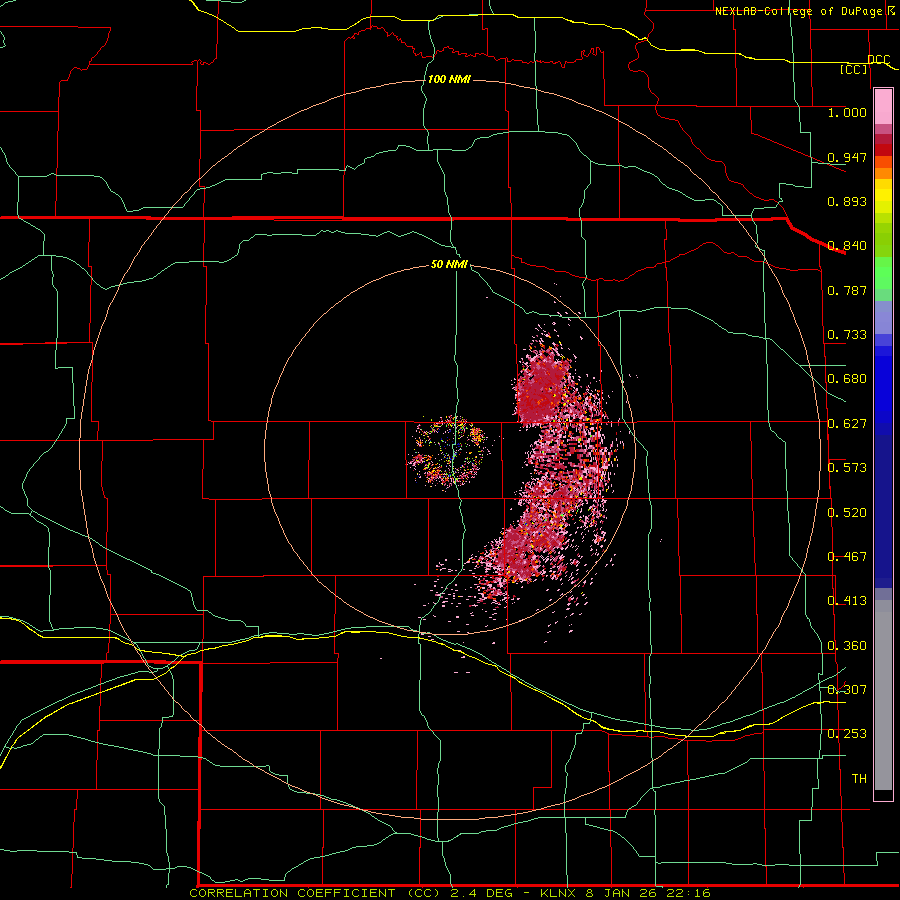Click the 0.840 color scale value
The height and width of the screenshot is (900, 900).
pos(847,246)
